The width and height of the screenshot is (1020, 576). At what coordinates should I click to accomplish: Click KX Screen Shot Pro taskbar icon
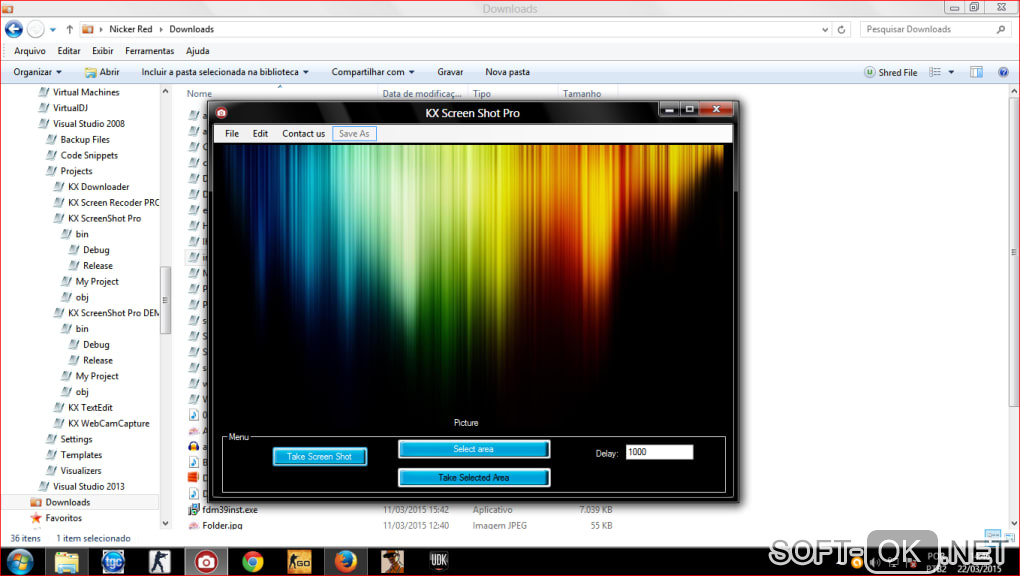[x=206, y=561]
